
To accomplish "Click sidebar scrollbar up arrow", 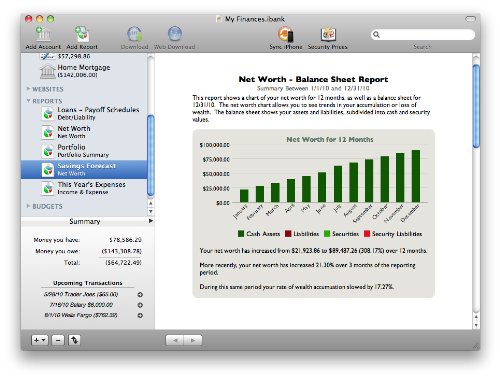I will click(x=151, y=203).
